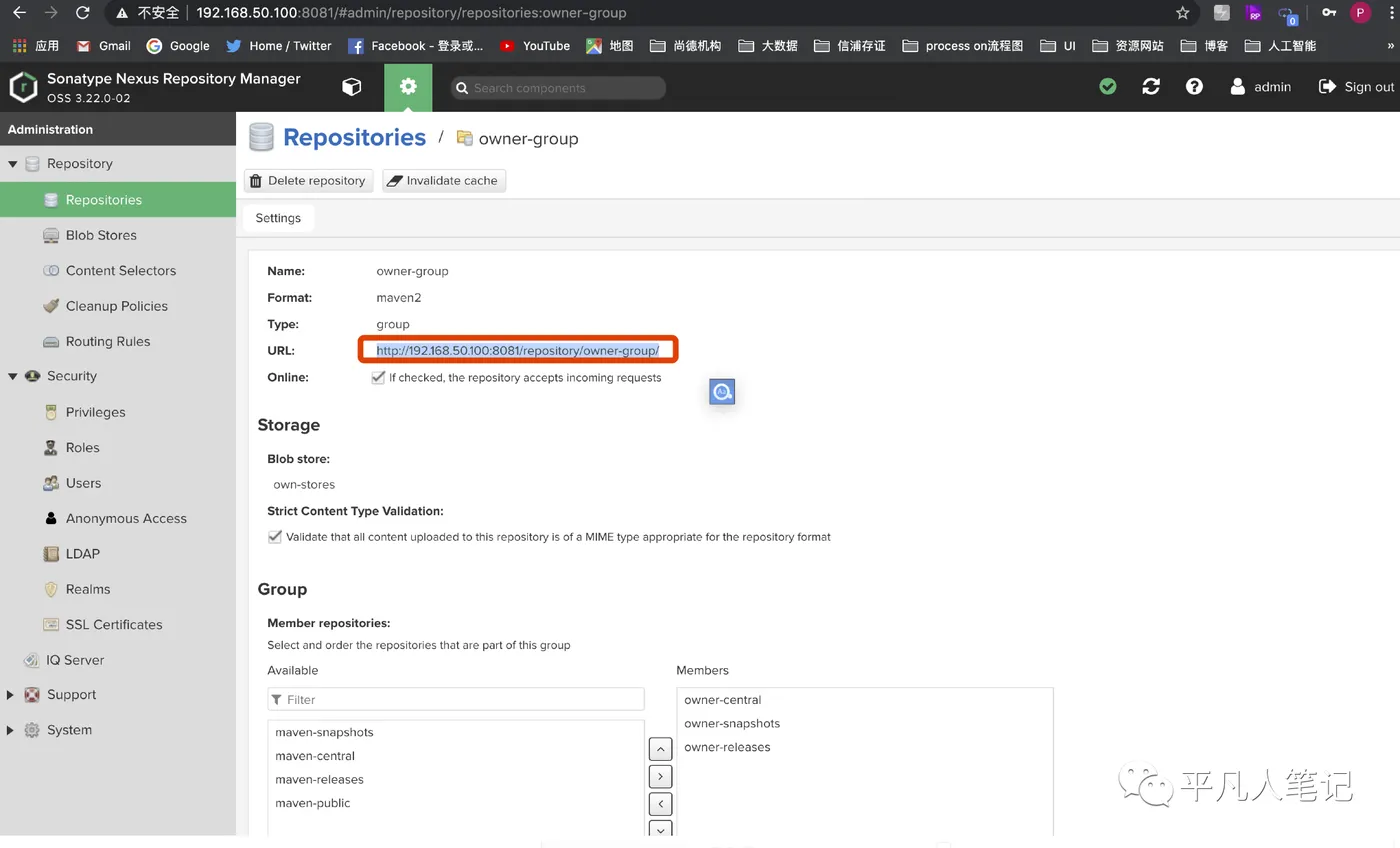The height and width of the screenshot is (848, 1400).
Task: Select maven-central in Available list
Action: click(x=456, y=757)
